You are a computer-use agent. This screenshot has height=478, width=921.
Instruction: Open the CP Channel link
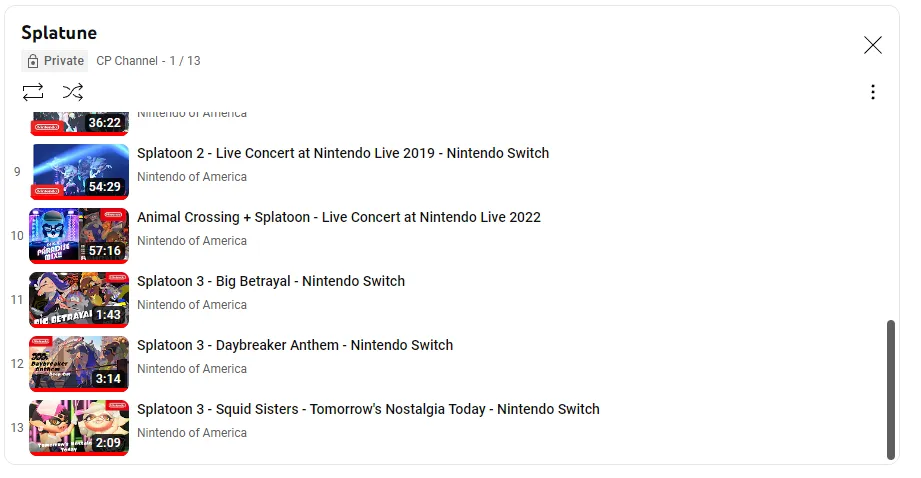(127, 60)
